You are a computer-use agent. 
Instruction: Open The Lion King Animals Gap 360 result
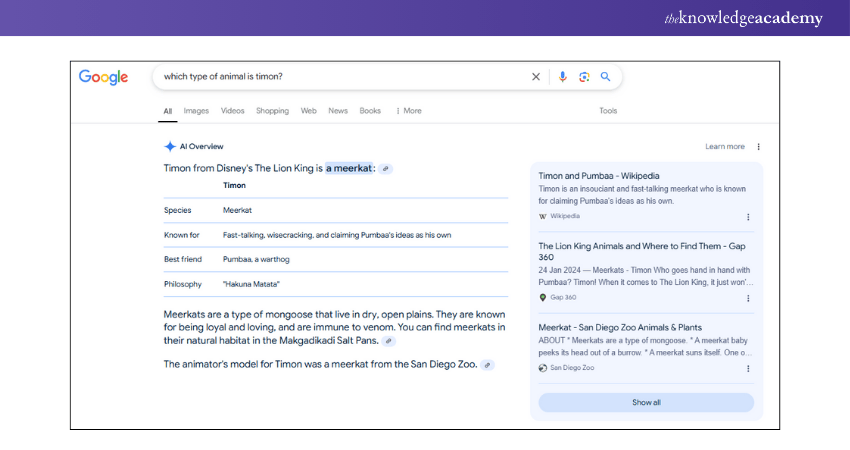(x=642, y=252)
